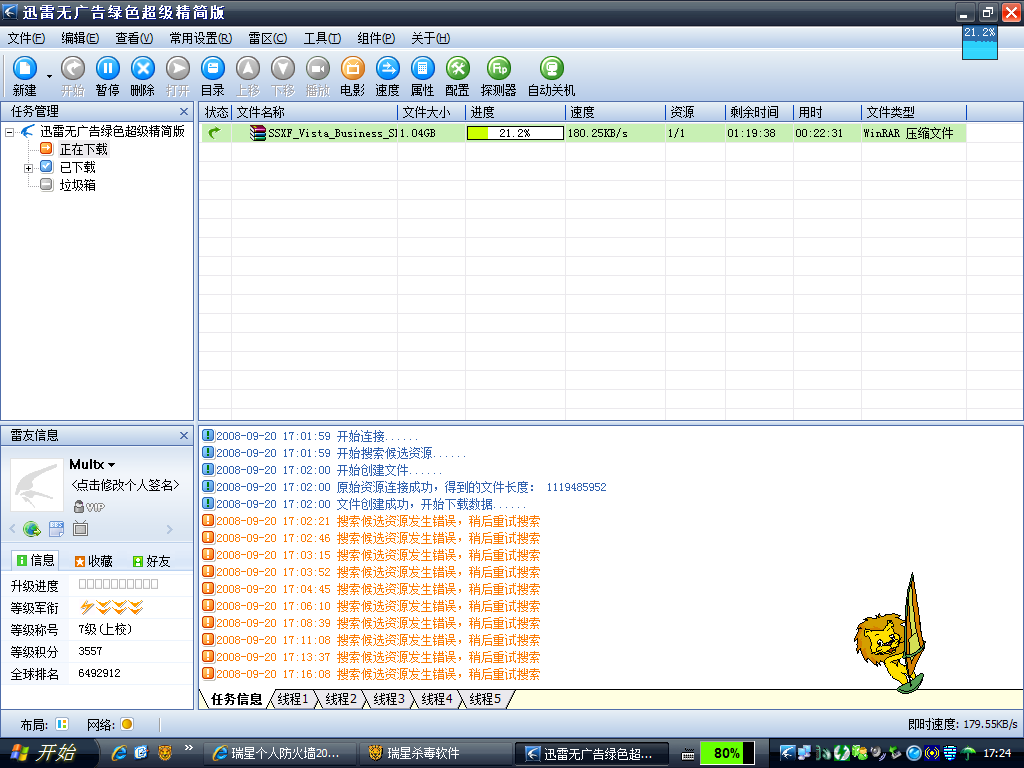This screenshot has width=1024, height=768.
Task: Click the 网络 network status icon
Action: (x=127, y=724)
